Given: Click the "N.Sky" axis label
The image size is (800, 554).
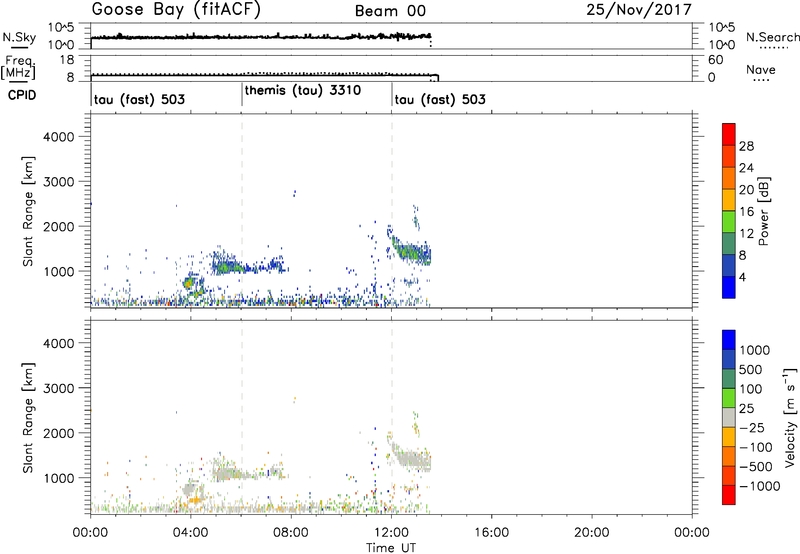Looking at the screenshot, I should point(19,37).
